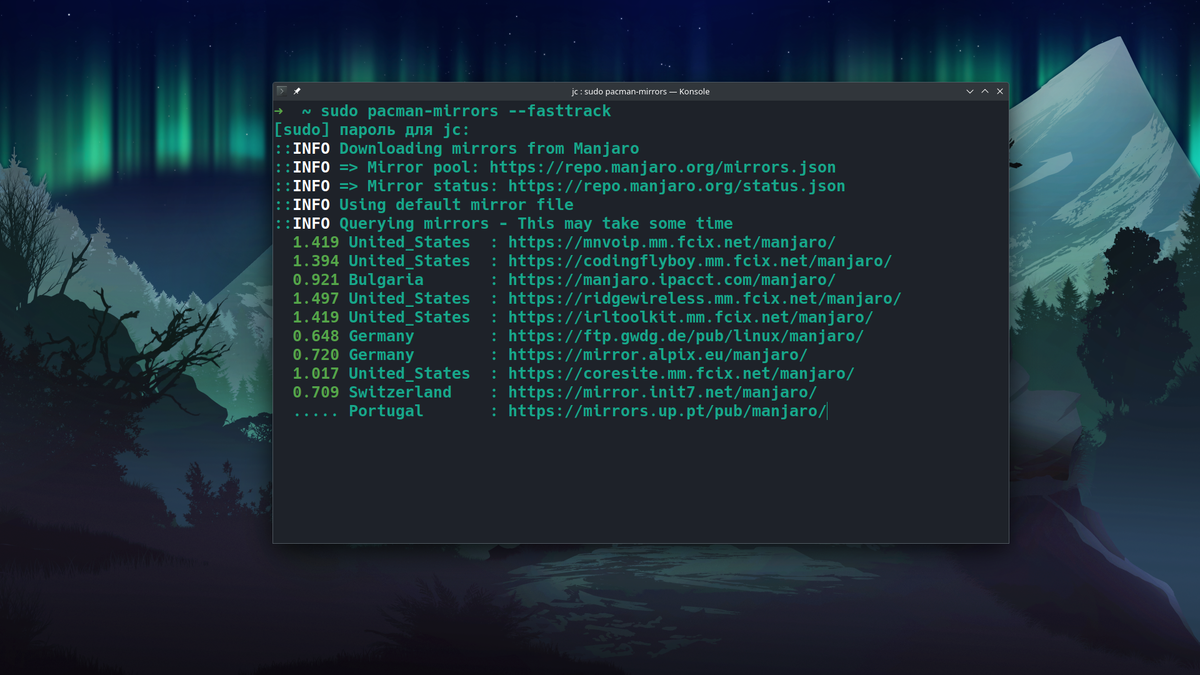Viewport: 1200px width, 675px height.
Task: Click the URL https://repo.manjaro.org/mirrors.json
Action: point(663,167)
